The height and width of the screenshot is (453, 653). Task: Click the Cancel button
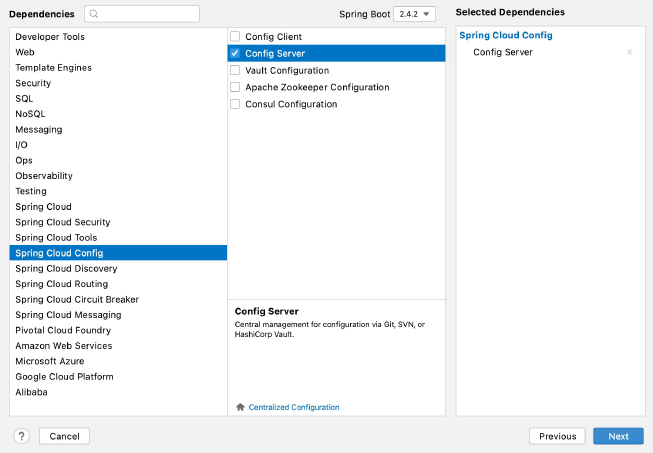click(x=64, y=436)
